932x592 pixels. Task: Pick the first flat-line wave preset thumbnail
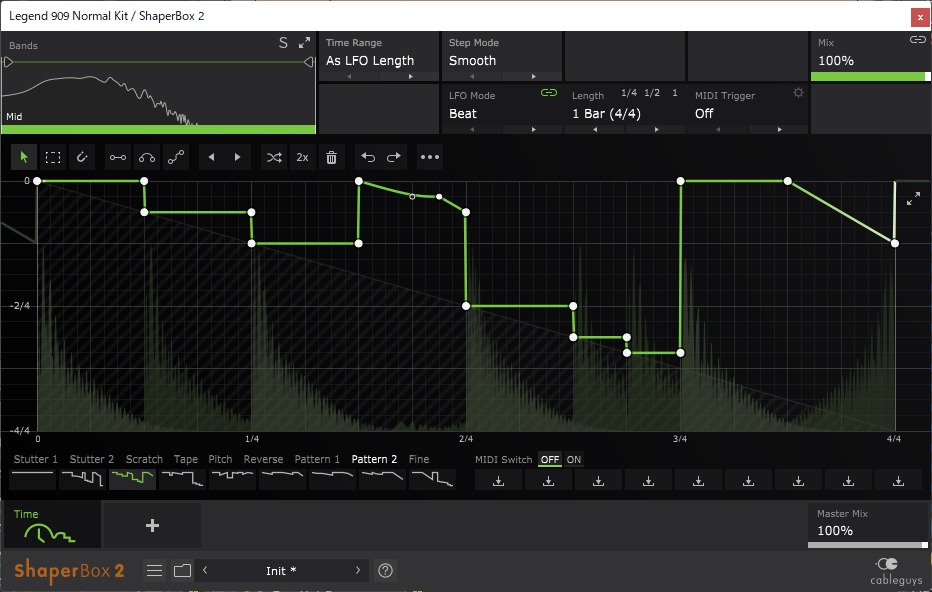33,479
